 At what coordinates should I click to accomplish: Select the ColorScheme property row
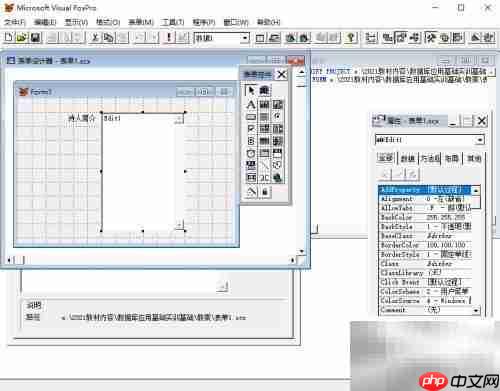click(x=426, y=291)
